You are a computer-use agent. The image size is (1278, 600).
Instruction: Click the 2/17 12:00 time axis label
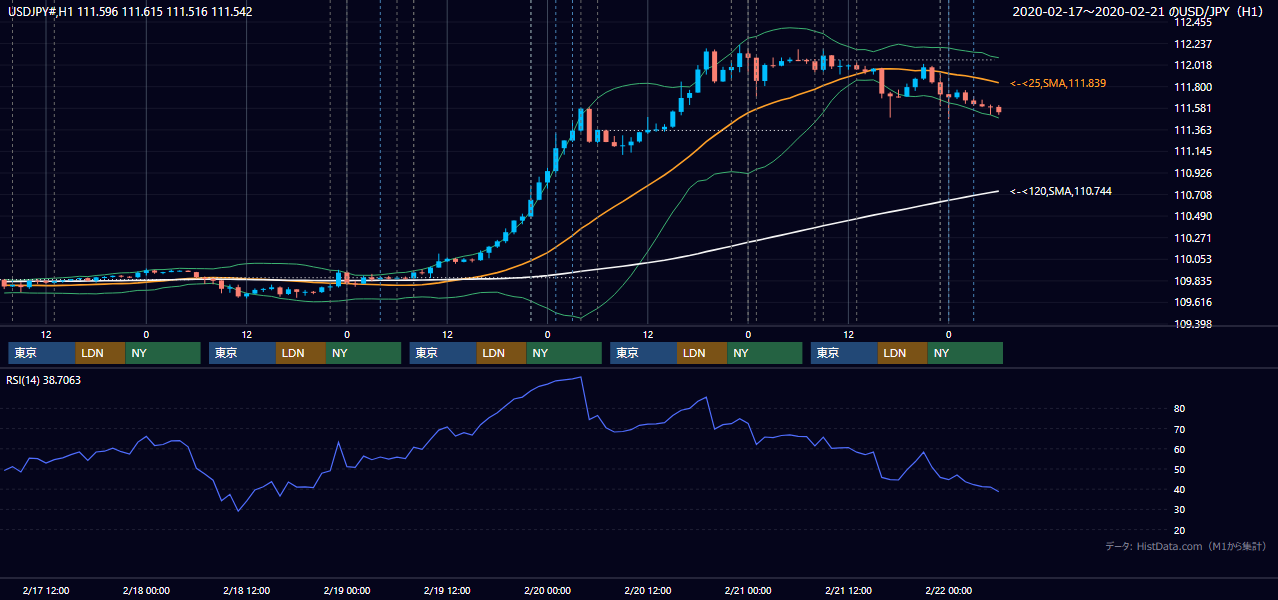(45, 591)
